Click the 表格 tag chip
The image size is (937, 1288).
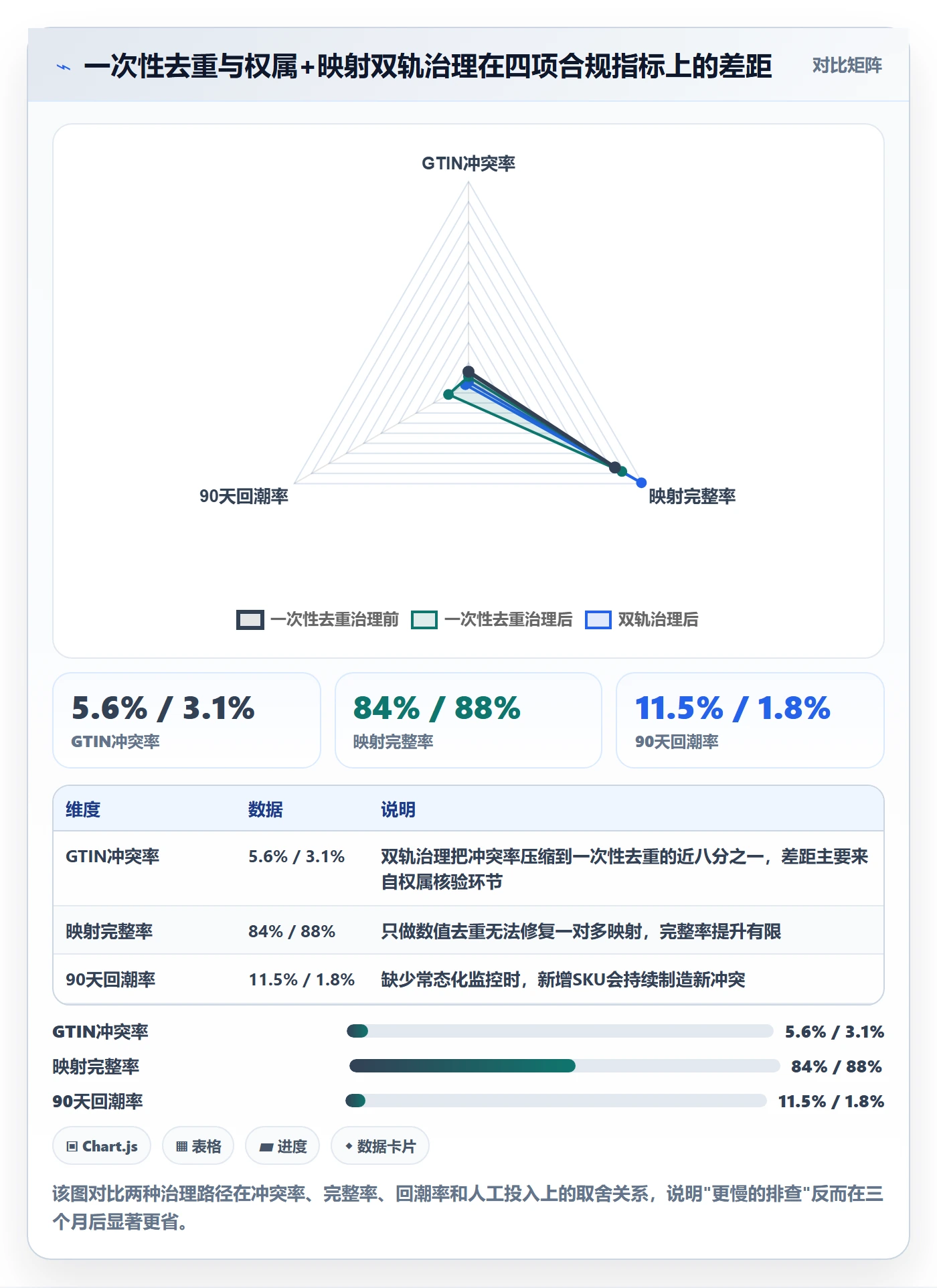click(198, 1146)
